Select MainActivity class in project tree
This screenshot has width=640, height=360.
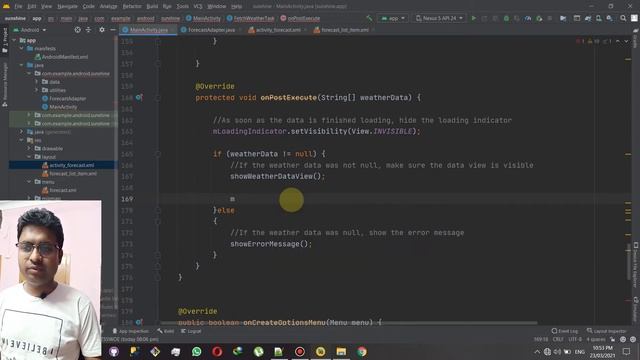[60, 107]
